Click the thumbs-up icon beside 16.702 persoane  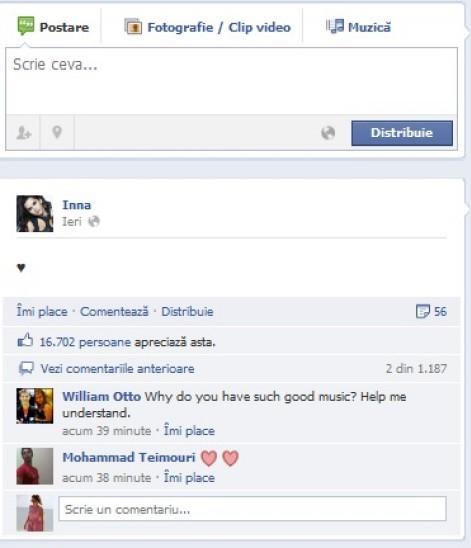[25, 340]
